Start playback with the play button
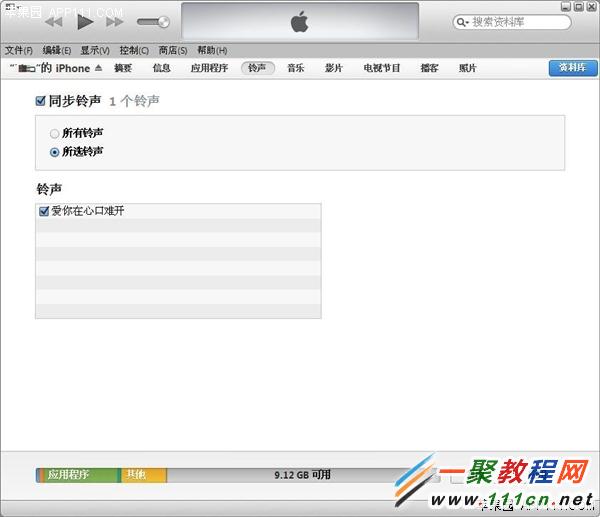600x517 pixels. pos(85,22)
